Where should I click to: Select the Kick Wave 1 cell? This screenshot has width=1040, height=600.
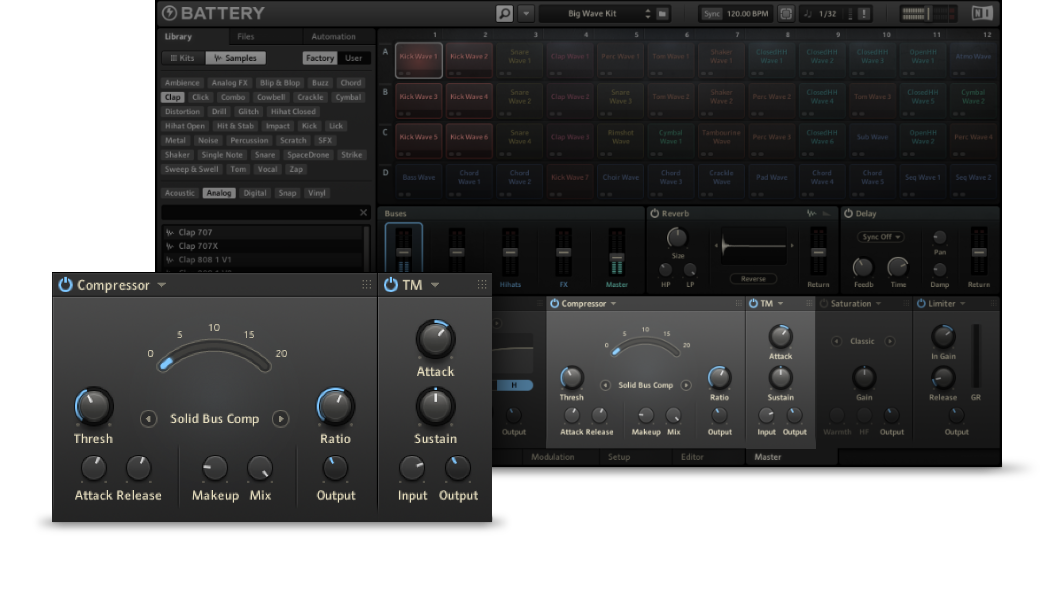coord(419,60)
